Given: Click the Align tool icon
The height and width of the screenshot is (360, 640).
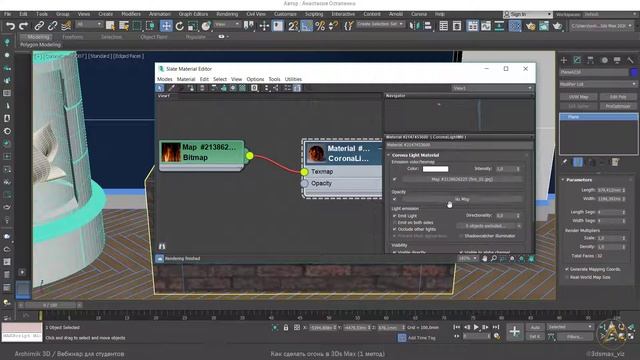Looking at the screenshot, I should tap(428, 26).
